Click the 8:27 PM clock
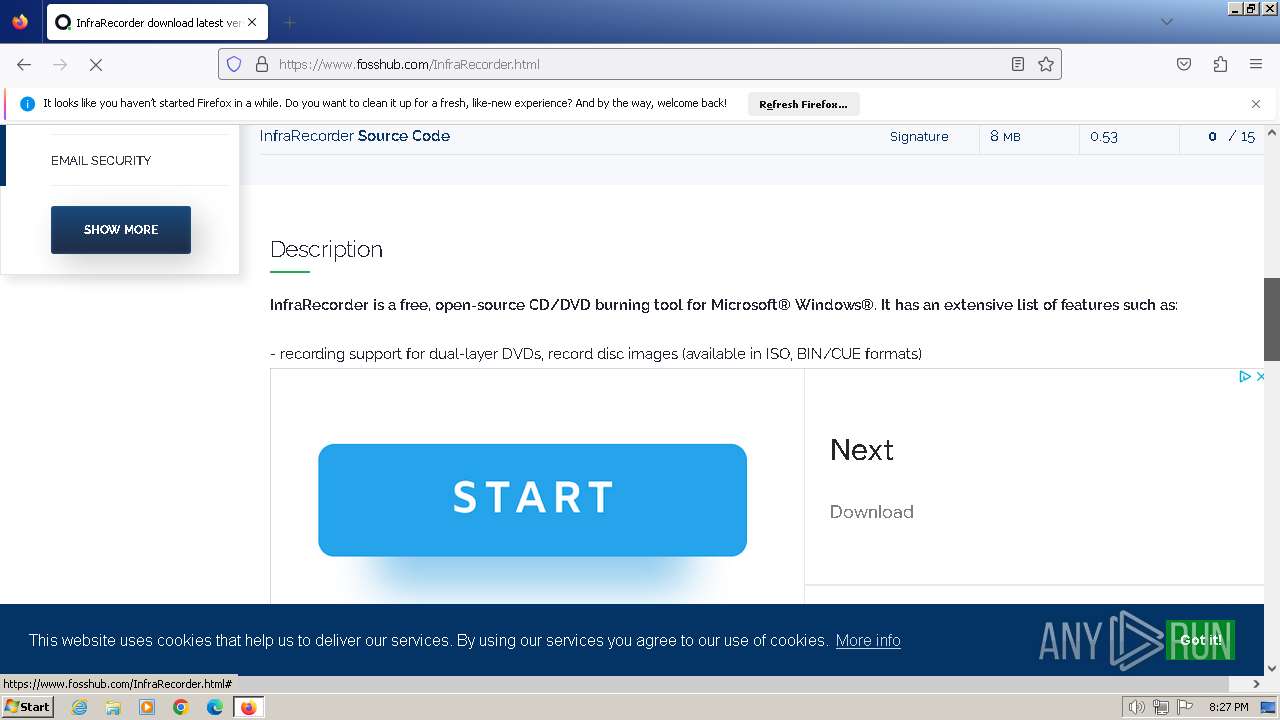This screenshot has height=720, width=1280. tap(1228, 707)
